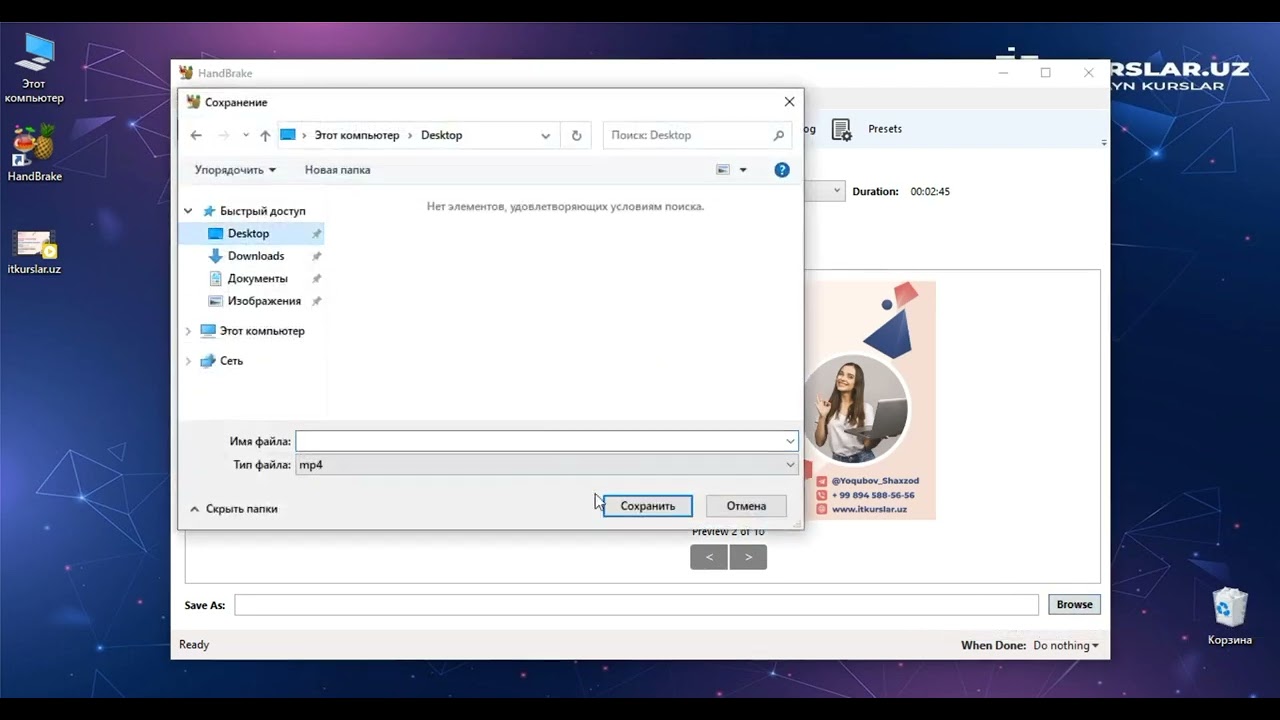This screenshot has height=720, width=1280.
Task: Show the next preview image
Action: click(x=748, y=557)
